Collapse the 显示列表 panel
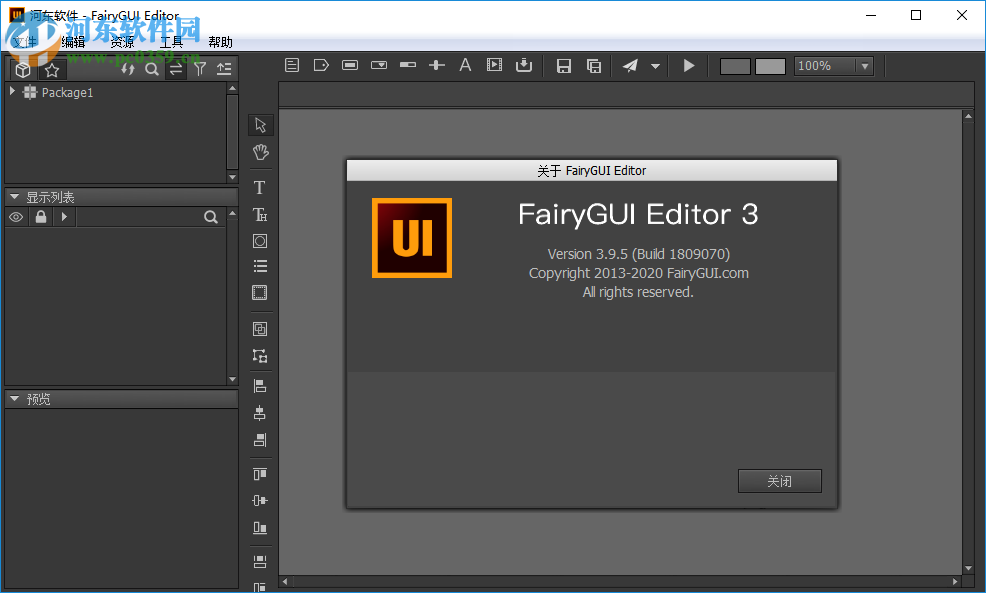Screen dimensions: 986x593 pyautogui.click(x=14, y=197)
